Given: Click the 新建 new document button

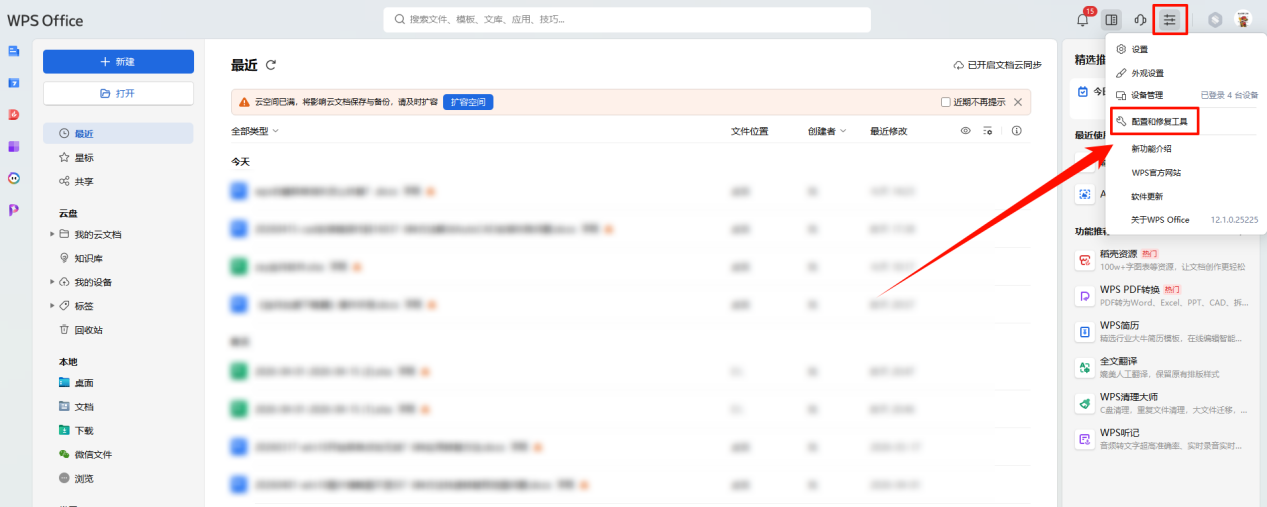Looking at the screenshot, I should 118,62.
